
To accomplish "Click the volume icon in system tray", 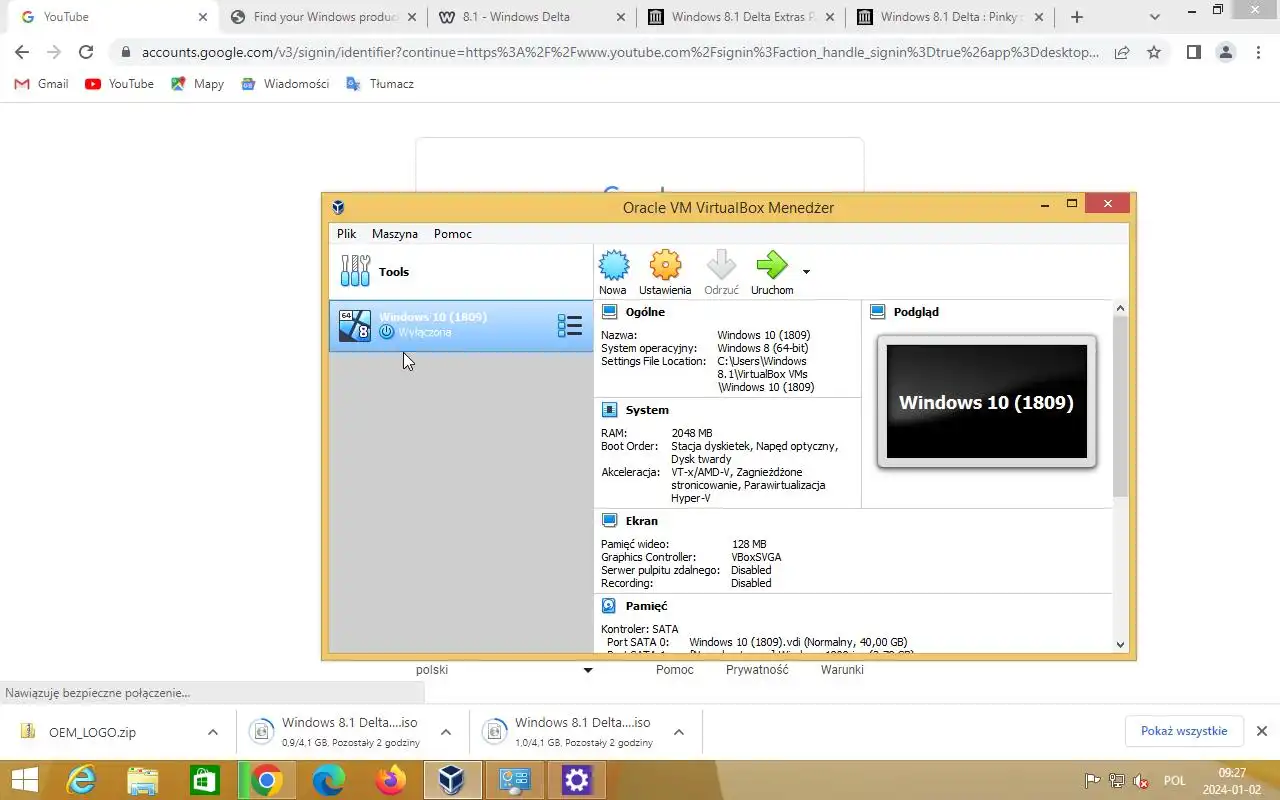I will [1141, 781].
